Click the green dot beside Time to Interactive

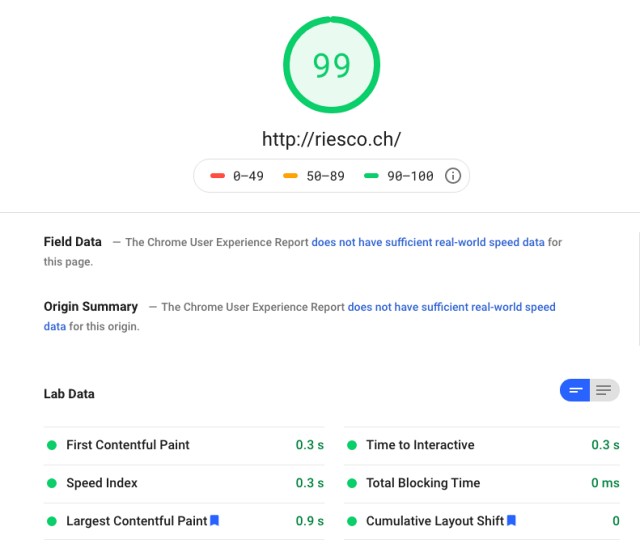point(351,445)
